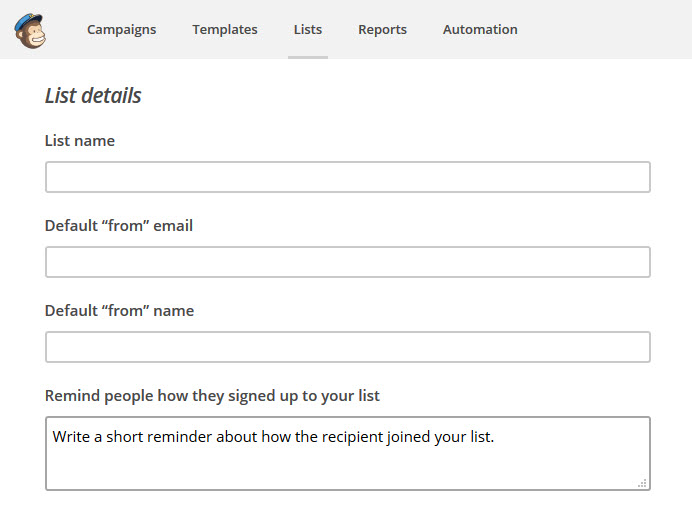
Task: Click the signup reminder text area
Action: coord(348,453)
